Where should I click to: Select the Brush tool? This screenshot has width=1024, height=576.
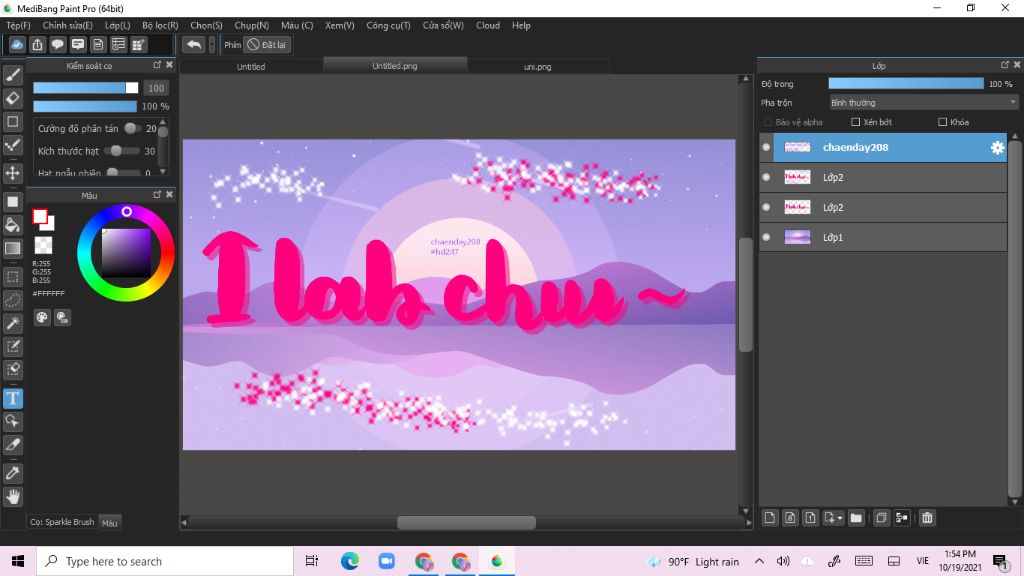pos(12,75)
